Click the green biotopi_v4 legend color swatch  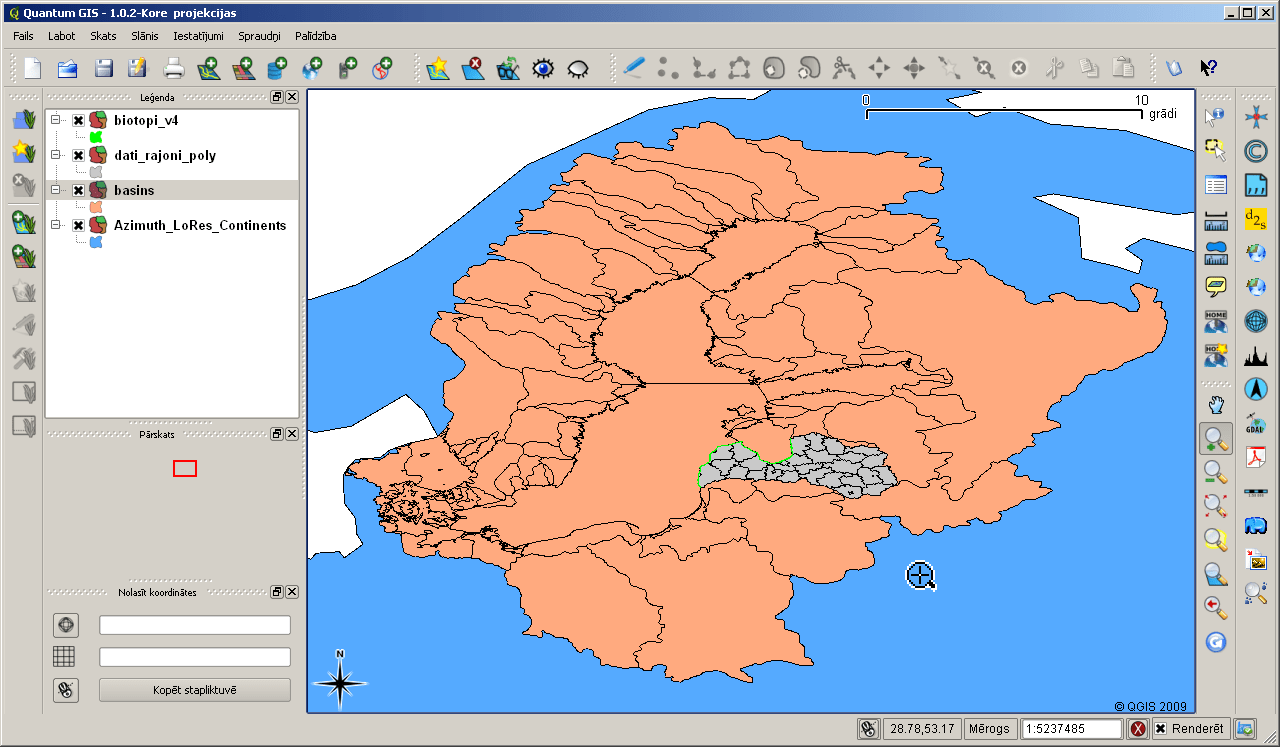[96, 137]
